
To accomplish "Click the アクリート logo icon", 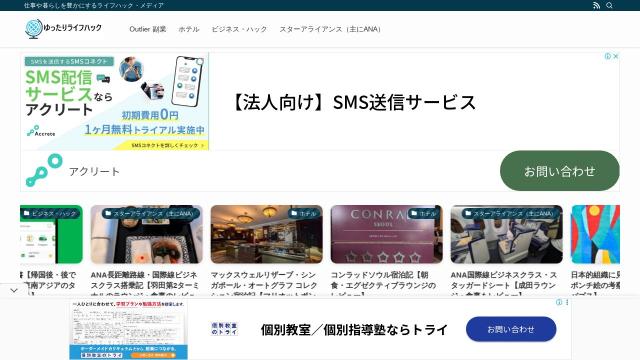I will click(44, 170).
